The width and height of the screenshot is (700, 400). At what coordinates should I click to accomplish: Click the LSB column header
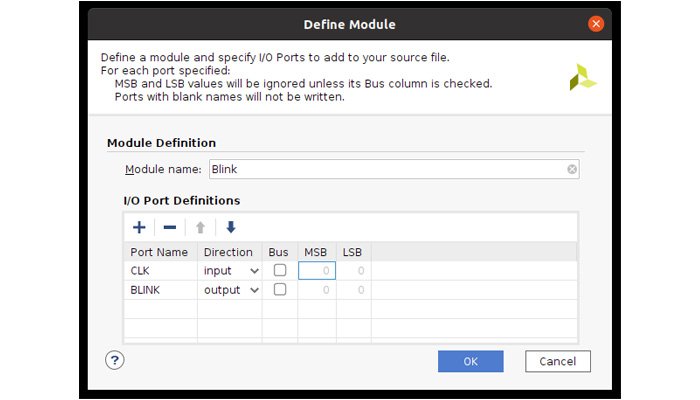pyautogui.click(x=354, y=252)
